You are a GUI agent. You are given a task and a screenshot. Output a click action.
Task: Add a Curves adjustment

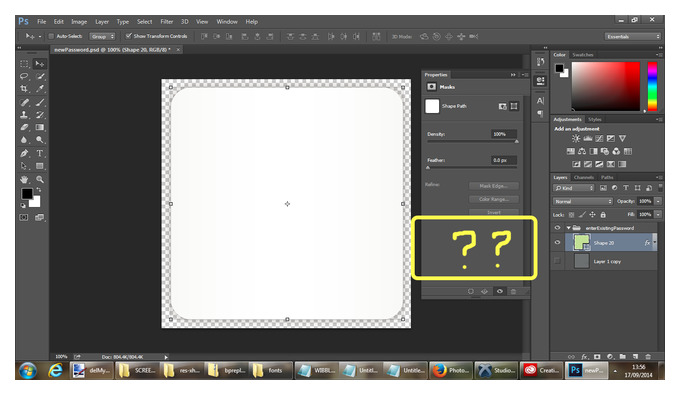(599, 139)
